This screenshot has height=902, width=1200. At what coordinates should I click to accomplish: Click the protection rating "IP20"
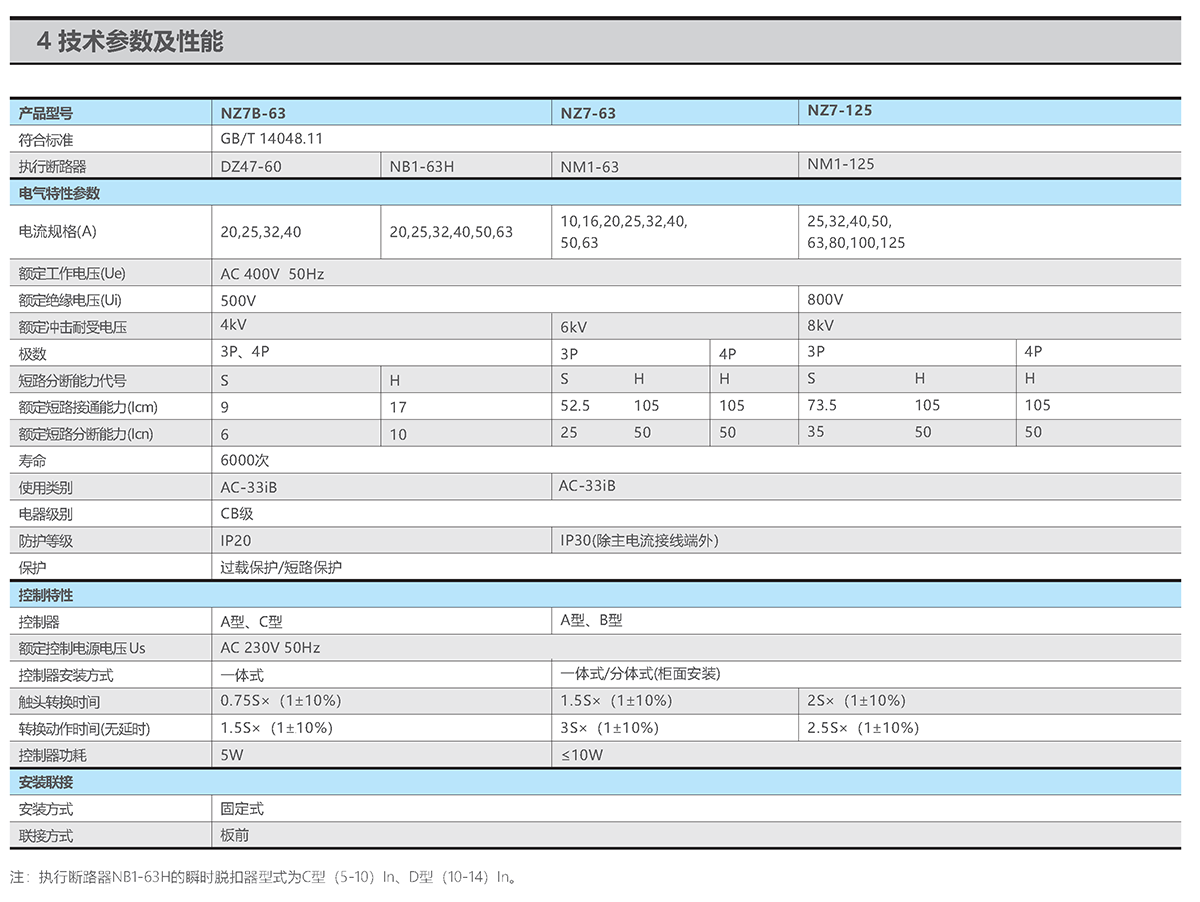point(236,541)
